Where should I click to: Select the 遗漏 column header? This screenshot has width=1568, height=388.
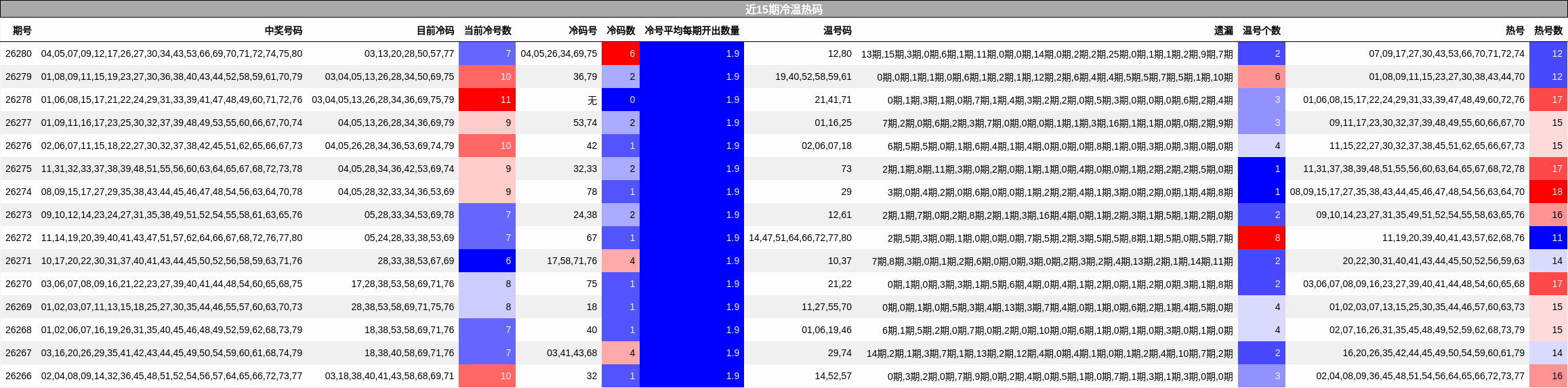tap(1224, 30)
